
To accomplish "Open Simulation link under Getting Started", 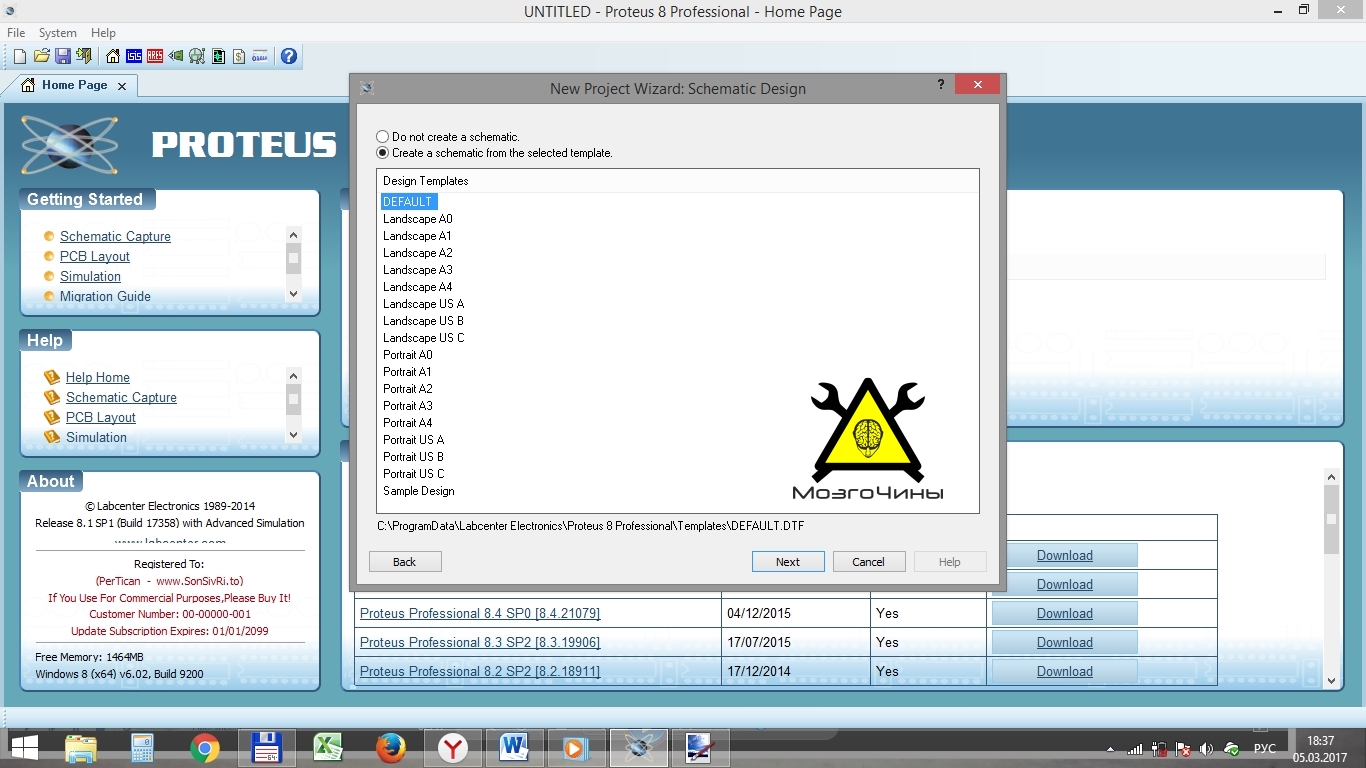I will (x=90, y=276).
